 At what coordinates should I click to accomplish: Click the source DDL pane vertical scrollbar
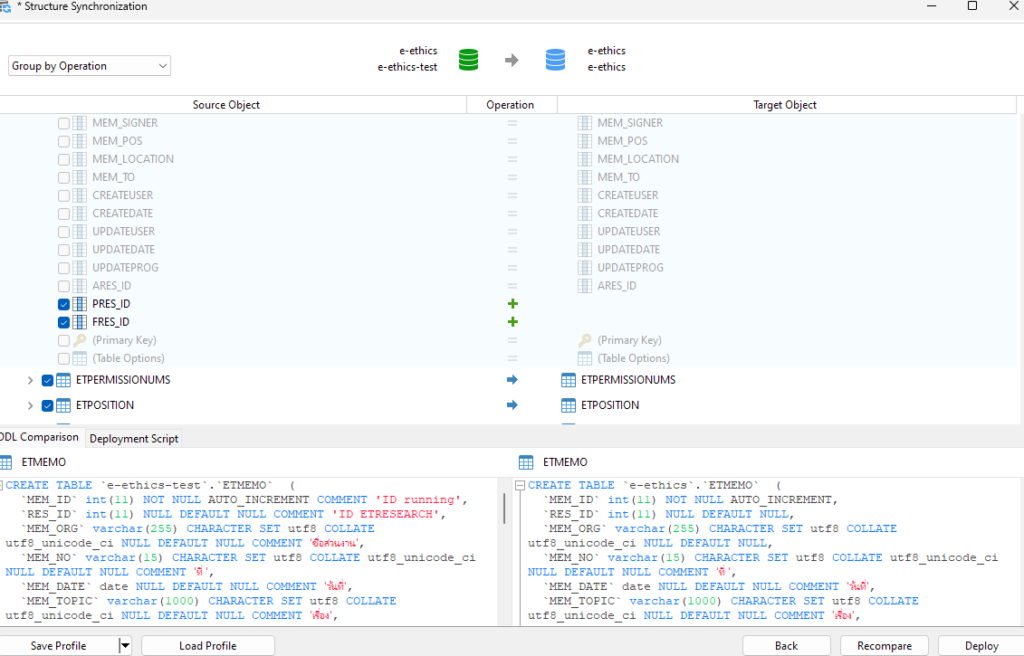pos(503,510)
